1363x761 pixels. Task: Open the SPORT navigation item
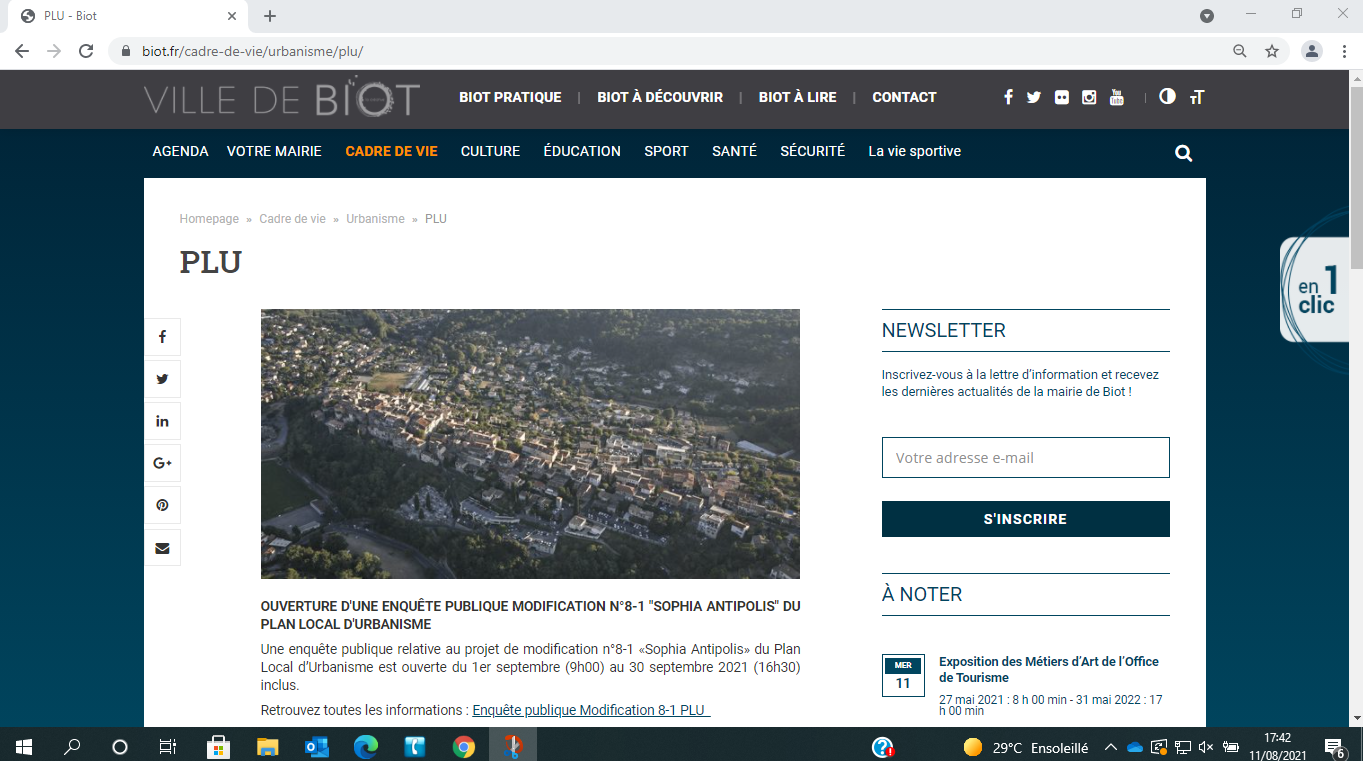(x=666, y=151)
